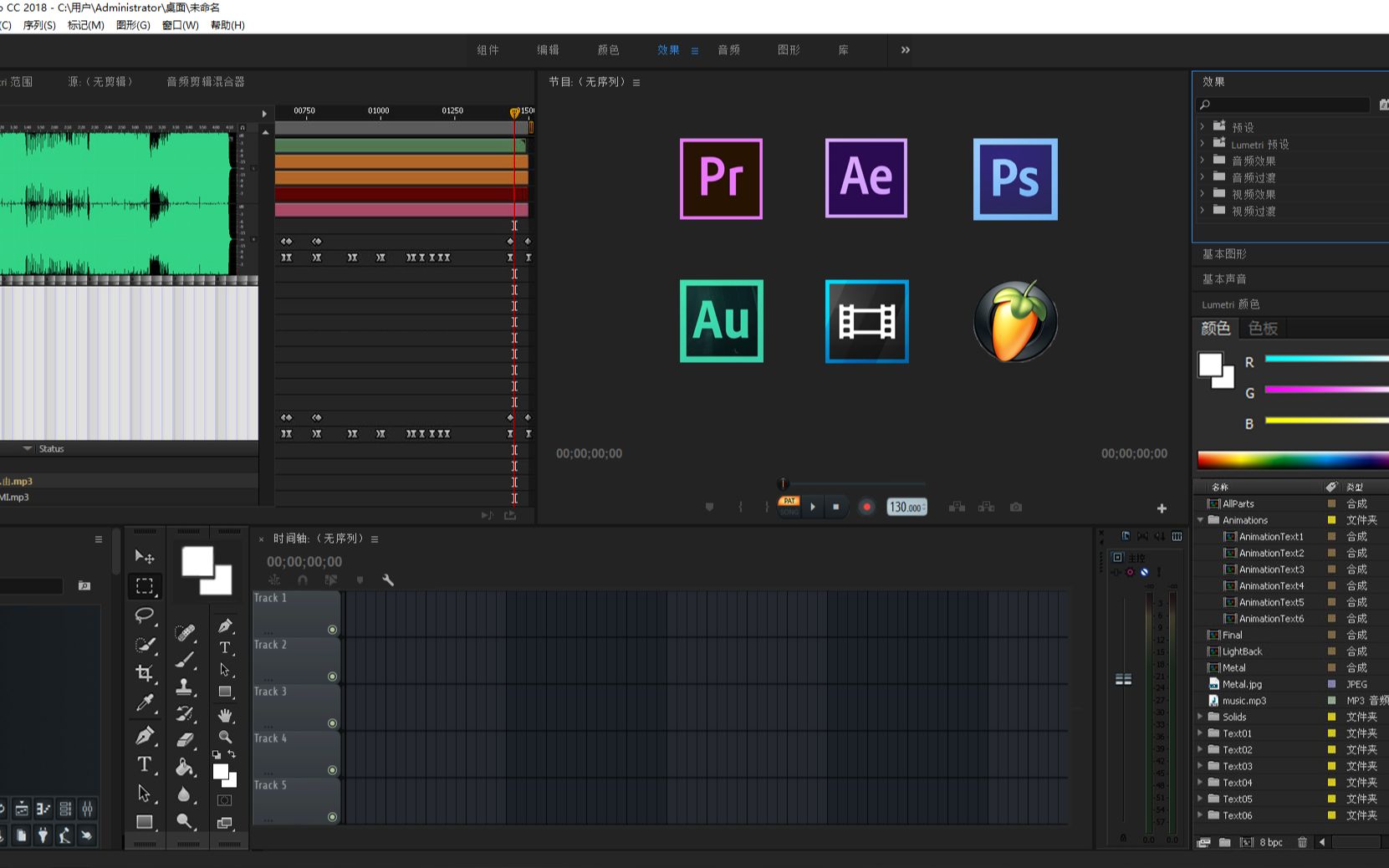1389x868 pixels.
Task: Open the 序列(S) menu
Action: pos(39,25)
